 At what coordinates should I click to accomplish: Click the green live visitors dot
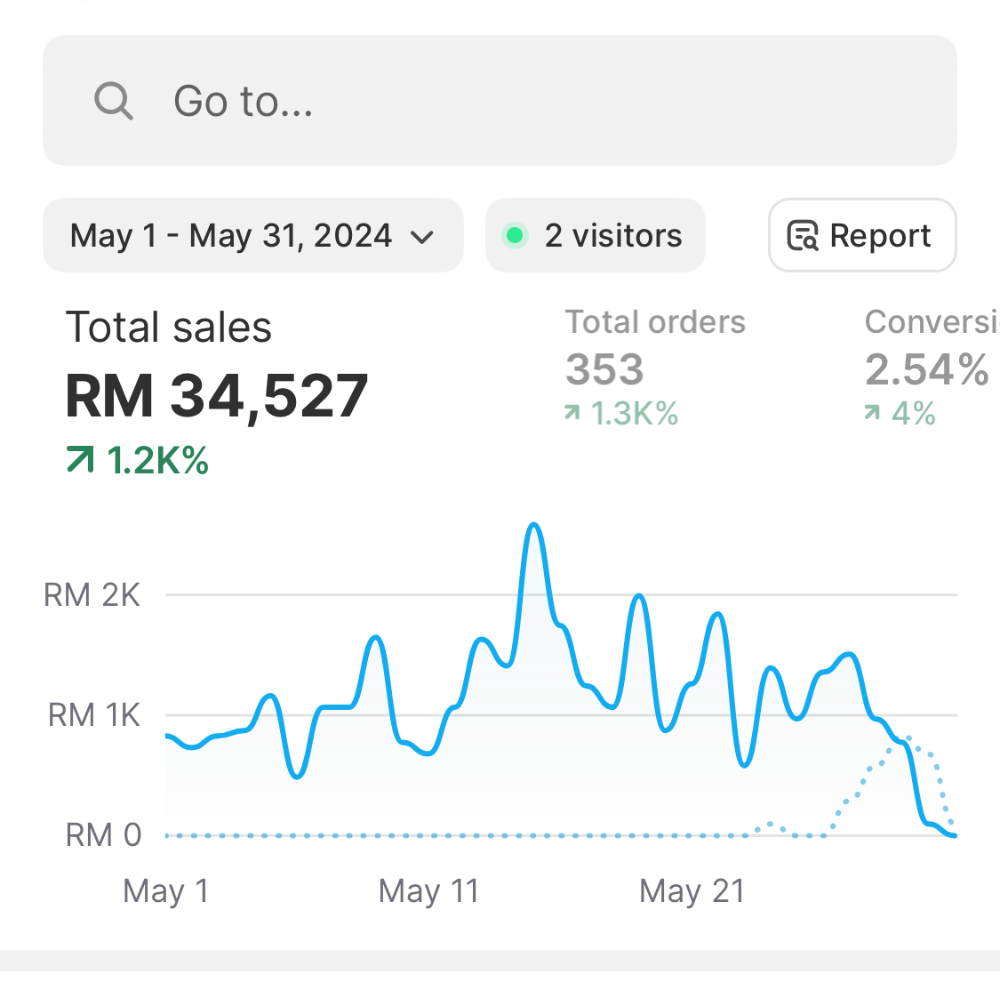pyautogui.click(x=515, y=236)
